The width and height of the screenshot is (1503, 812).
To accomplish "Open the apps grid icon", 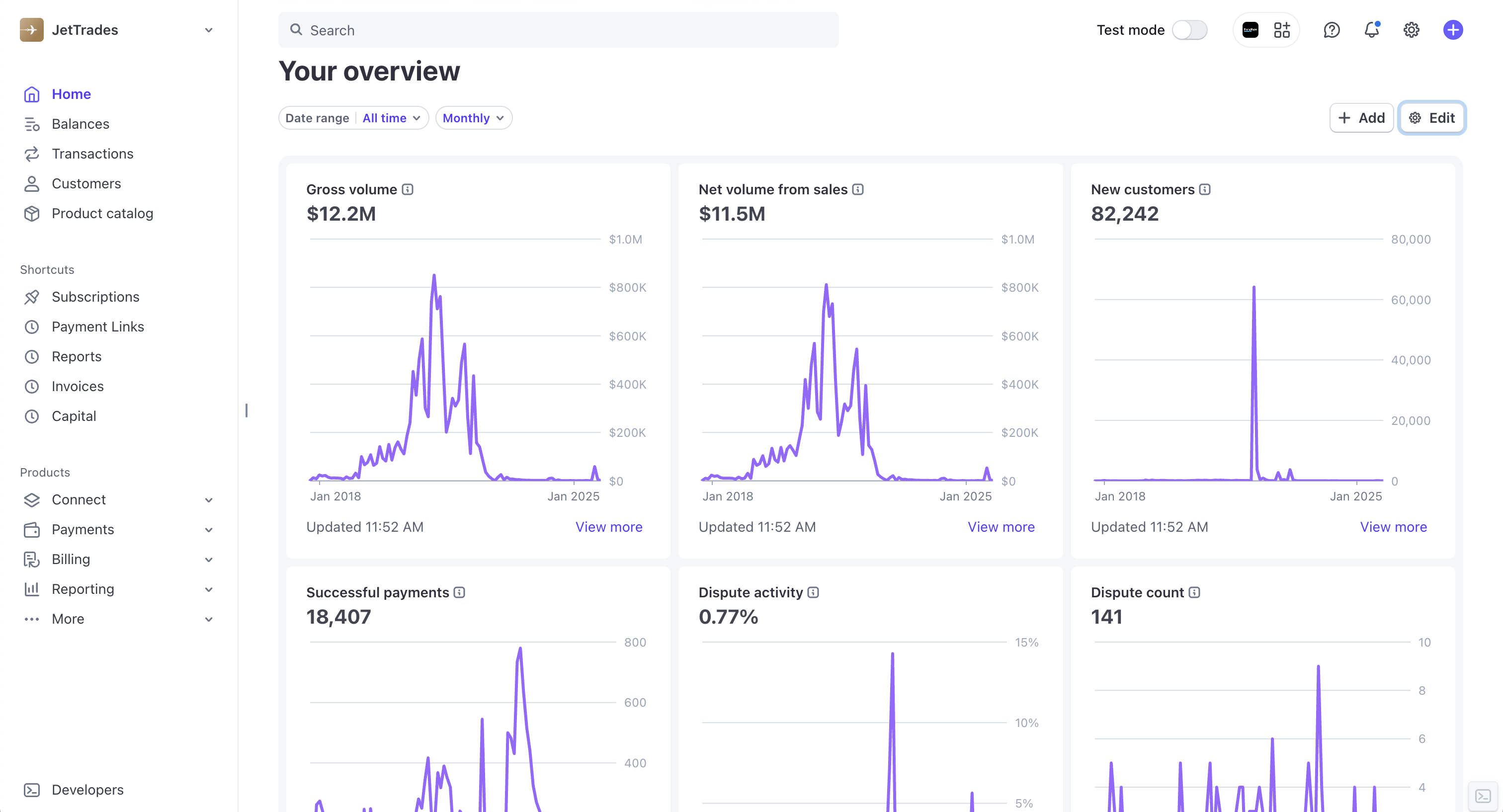I will pos(1282,30).
